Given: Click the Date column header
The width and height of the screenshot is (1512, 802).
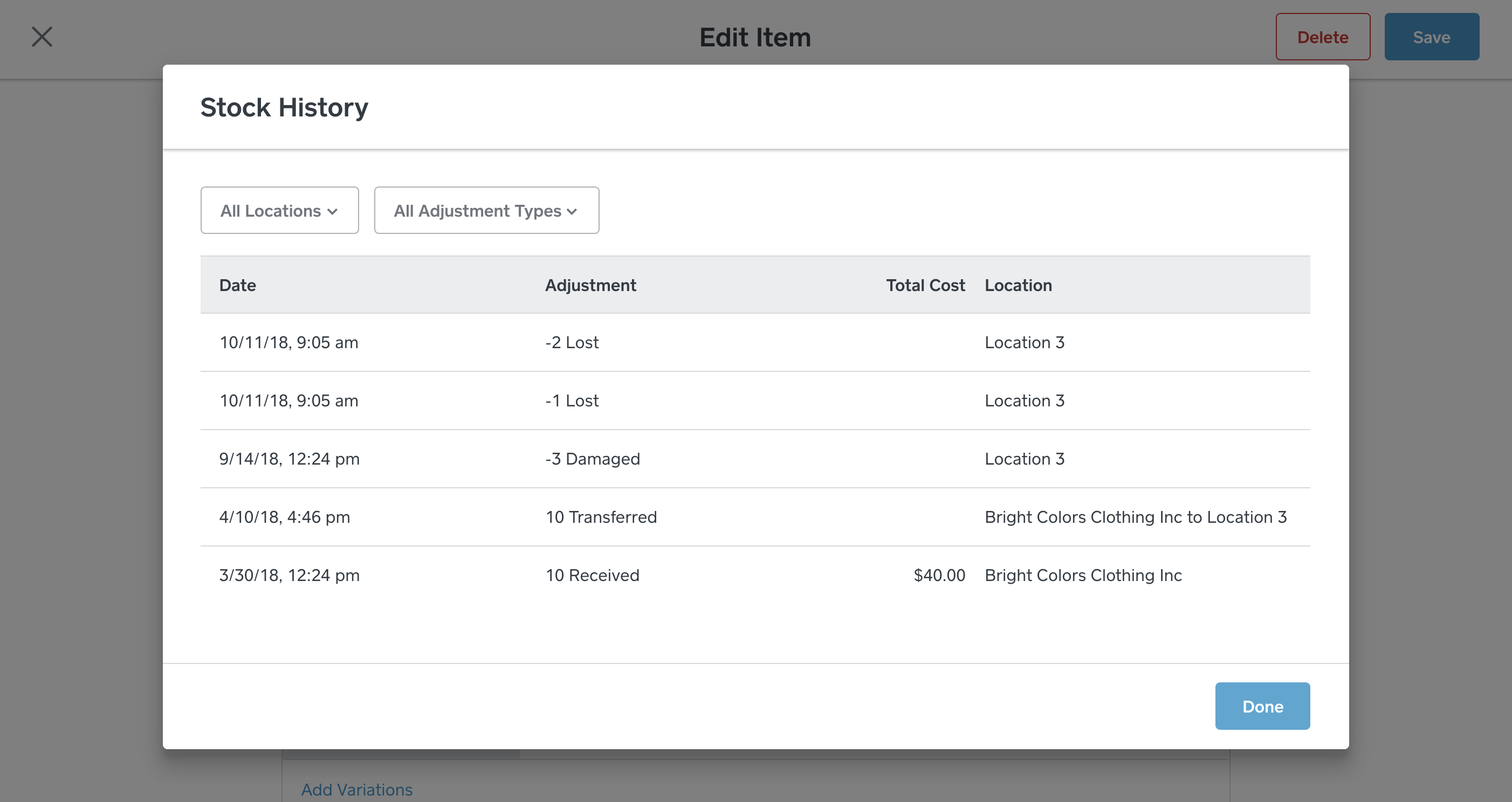Looking at the screenshot, I should click(x=237, y=285).
